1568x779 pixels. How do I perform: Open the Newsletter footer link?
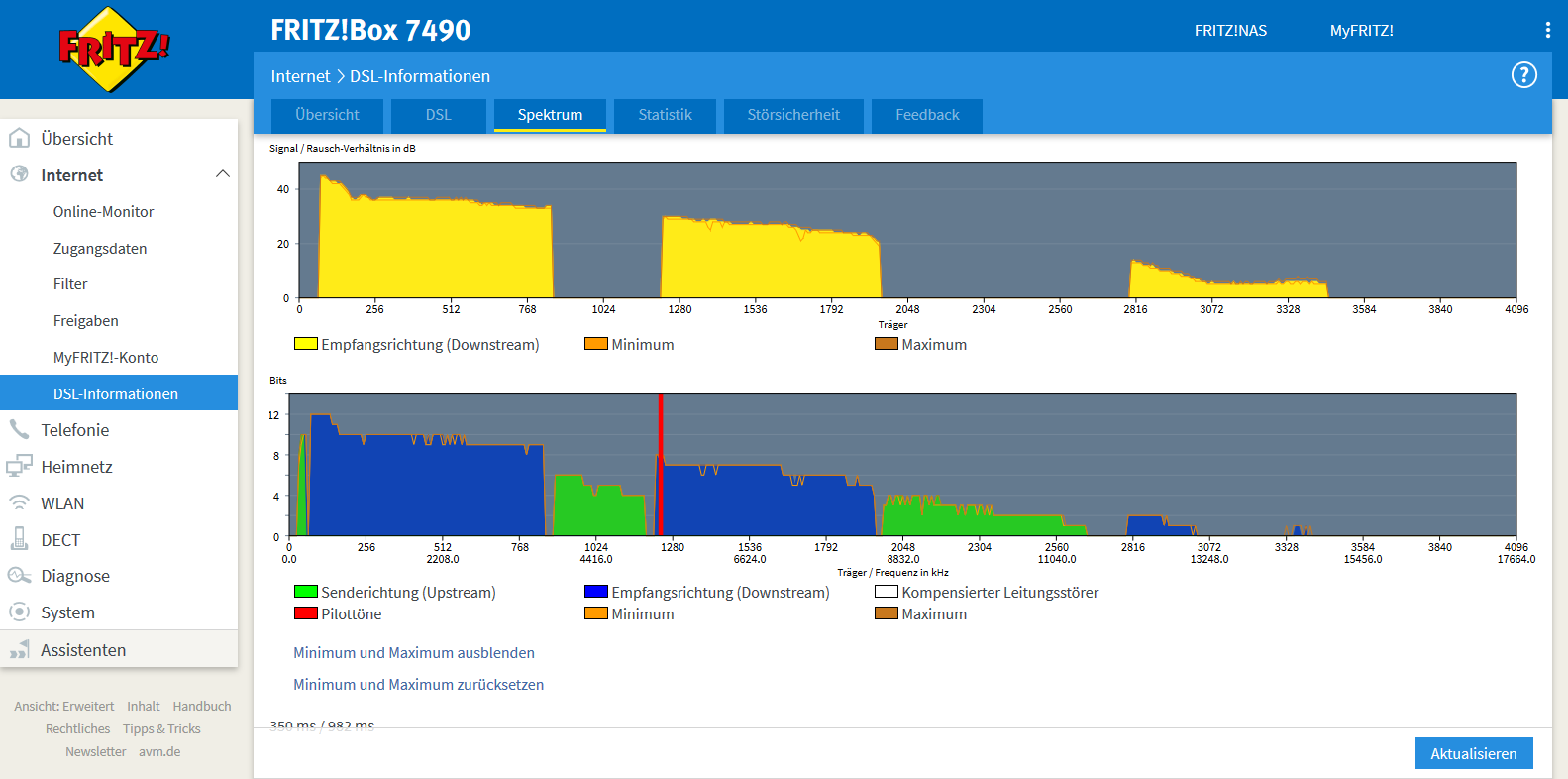[x=96, y=751]
